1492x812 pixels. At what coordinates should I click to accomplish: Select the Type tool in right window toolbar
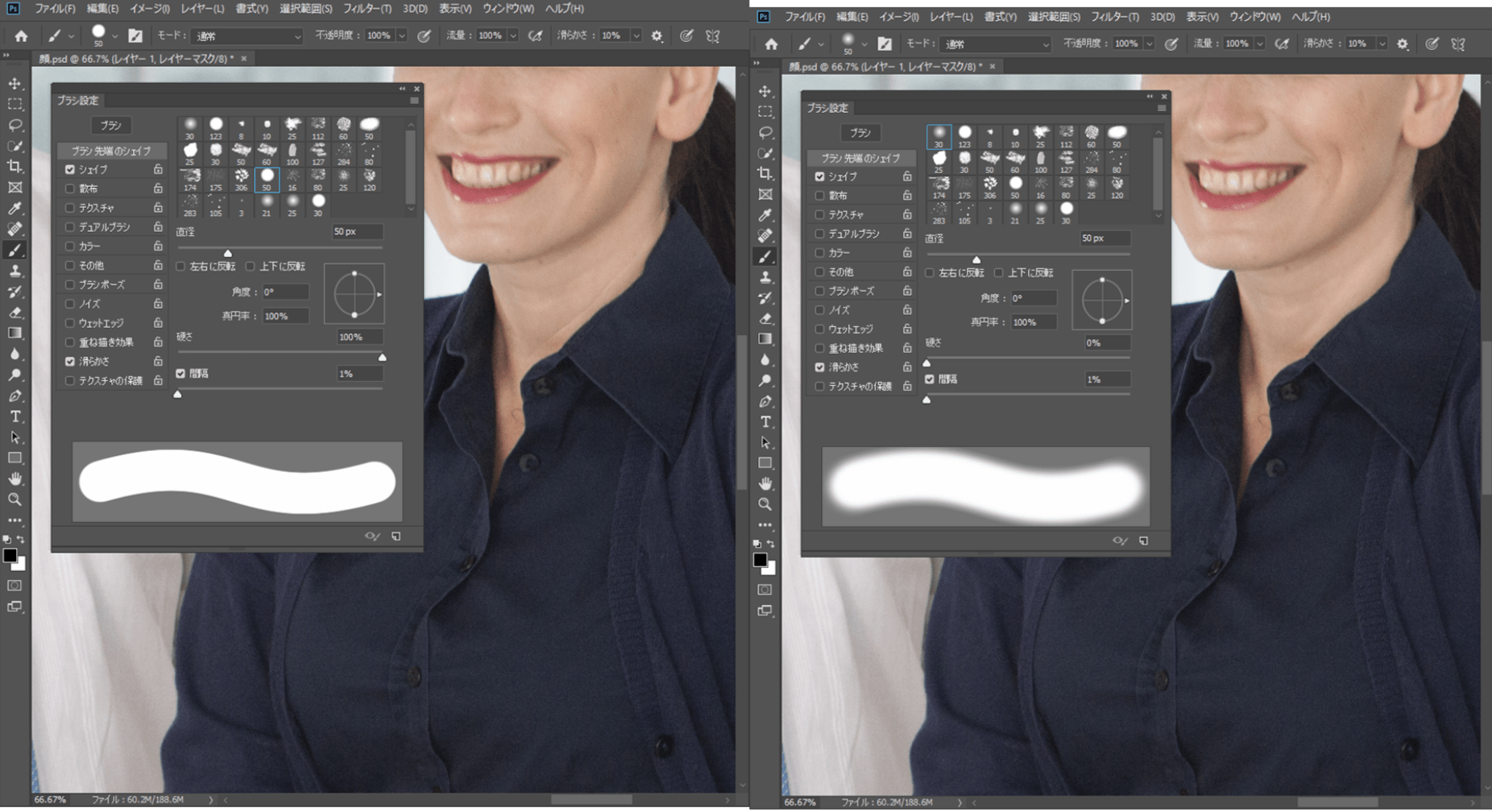765,422
